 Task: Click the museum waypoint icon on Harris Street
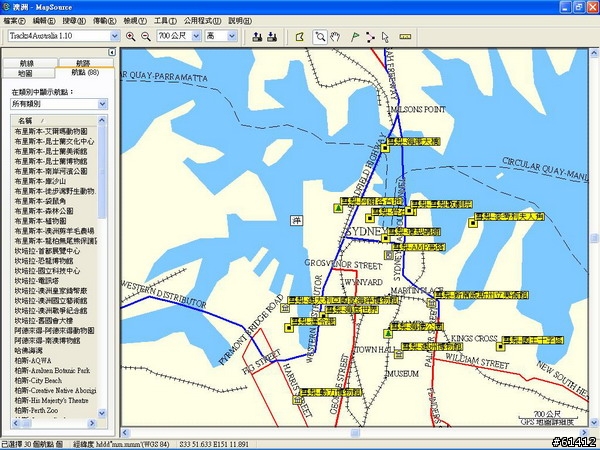[x=297, y=399]
